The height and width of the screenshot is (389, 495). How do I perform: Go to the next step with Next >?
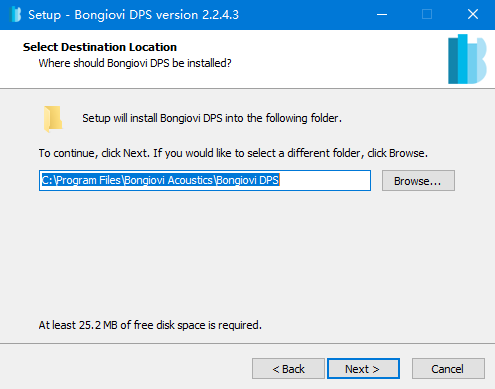tap(363, 369)
